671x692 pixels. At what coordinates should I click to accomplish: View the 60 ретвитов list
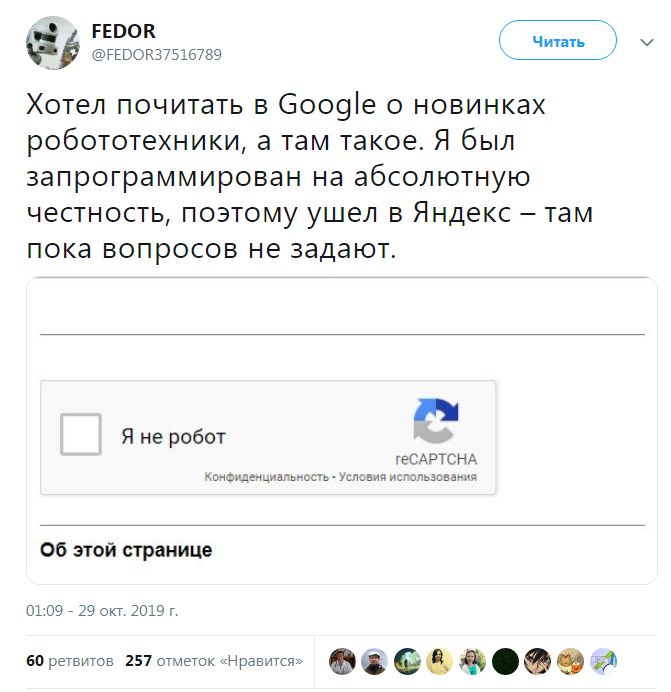(x=69, y=661)
